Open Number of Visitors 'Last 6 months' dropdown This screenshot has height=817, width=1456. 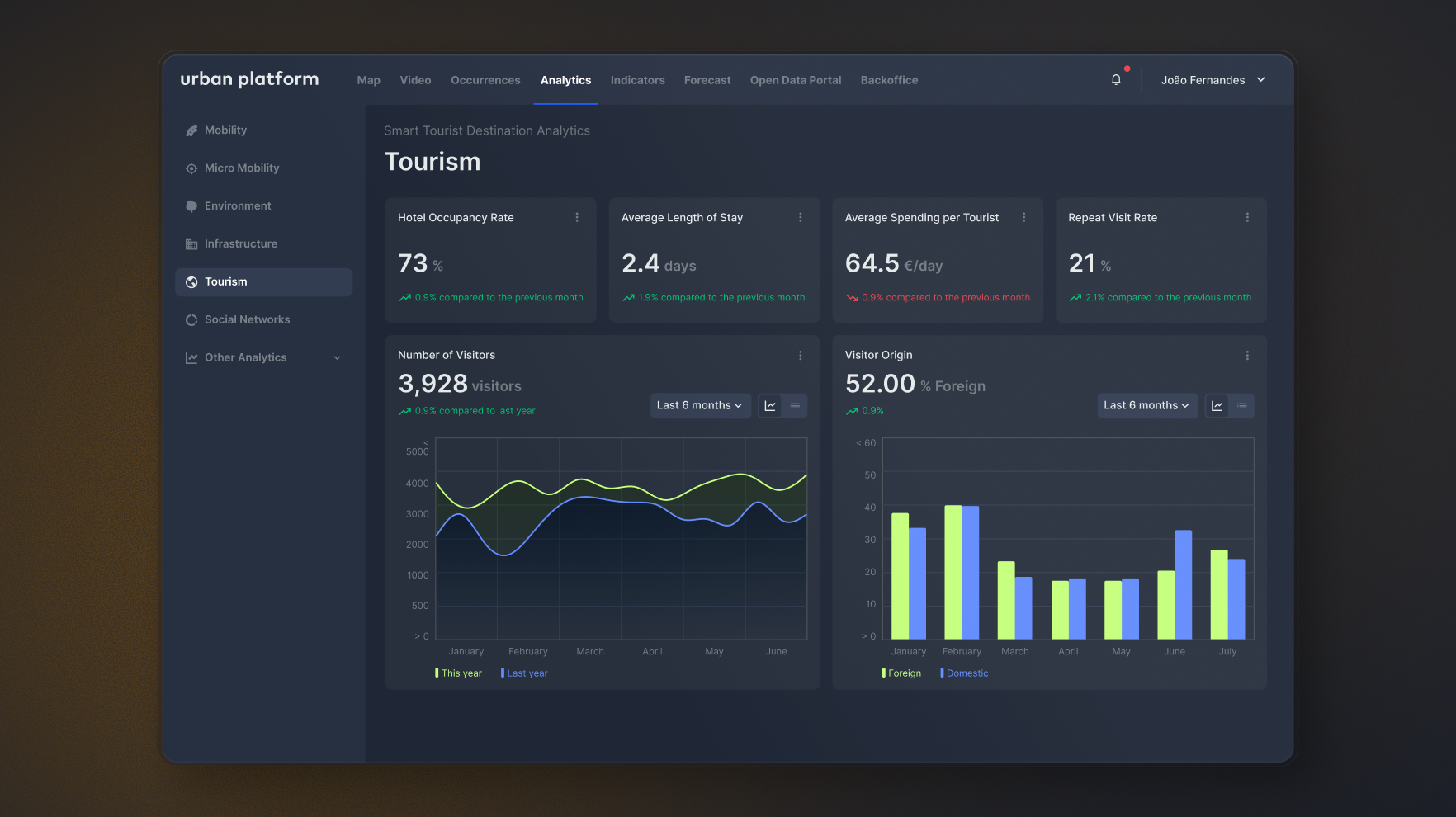(x=699, y=406)
